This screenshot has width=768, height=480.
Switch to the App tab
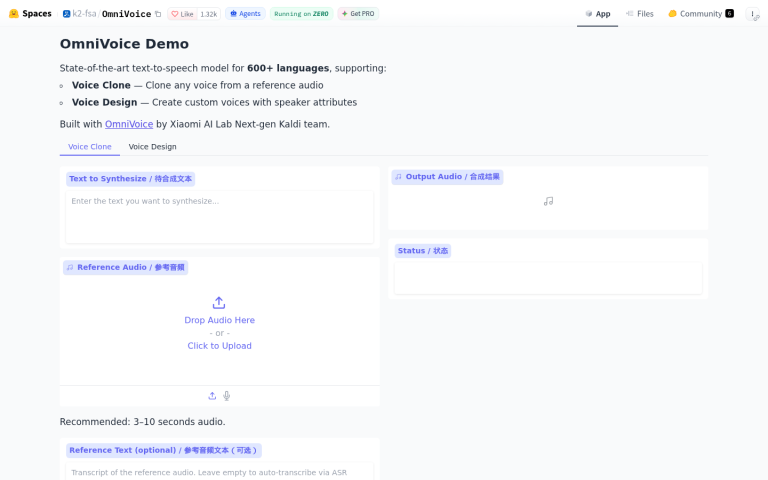598,14
